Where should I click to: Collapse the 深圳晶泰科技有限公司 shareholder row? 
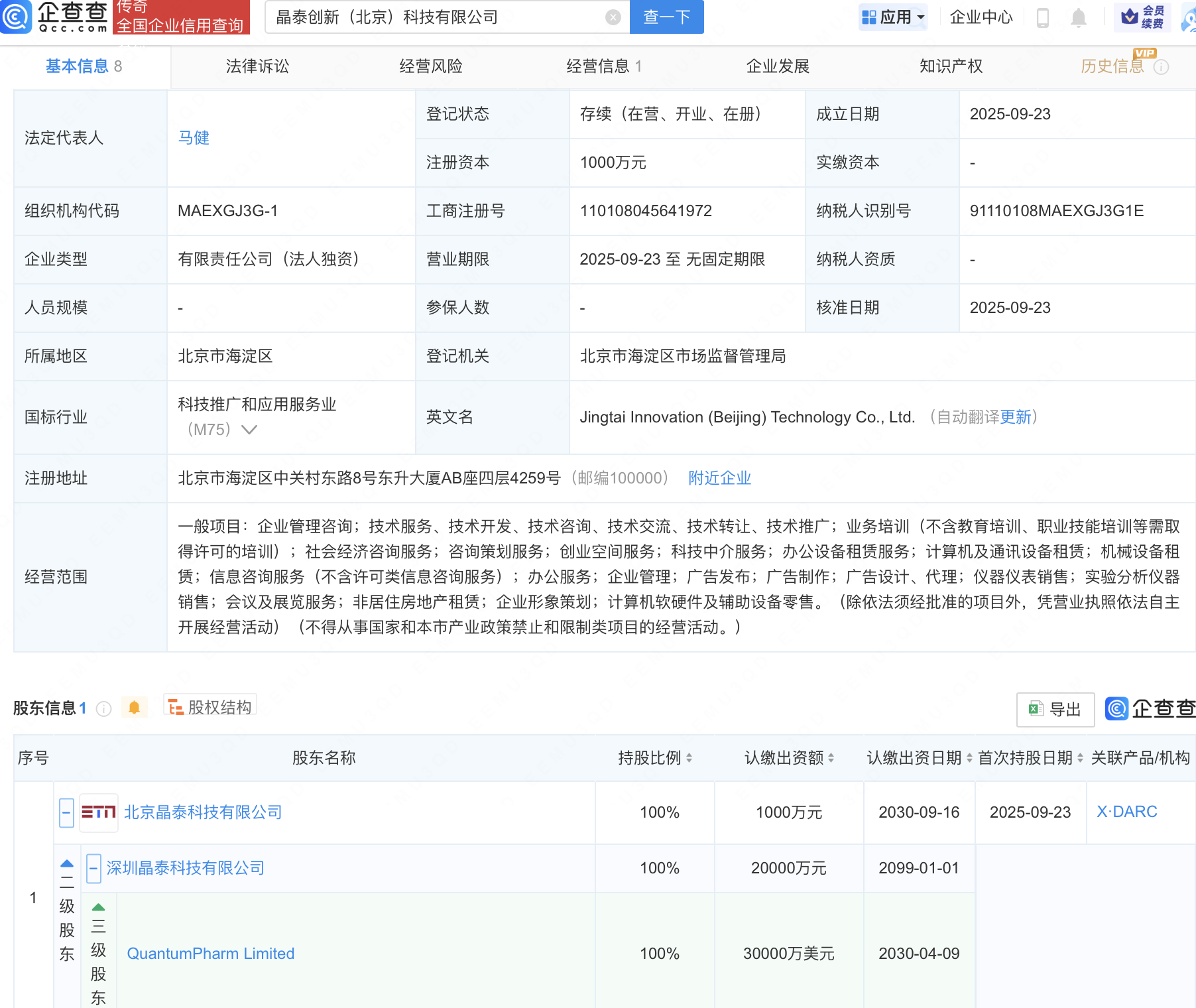click(93, 868)
